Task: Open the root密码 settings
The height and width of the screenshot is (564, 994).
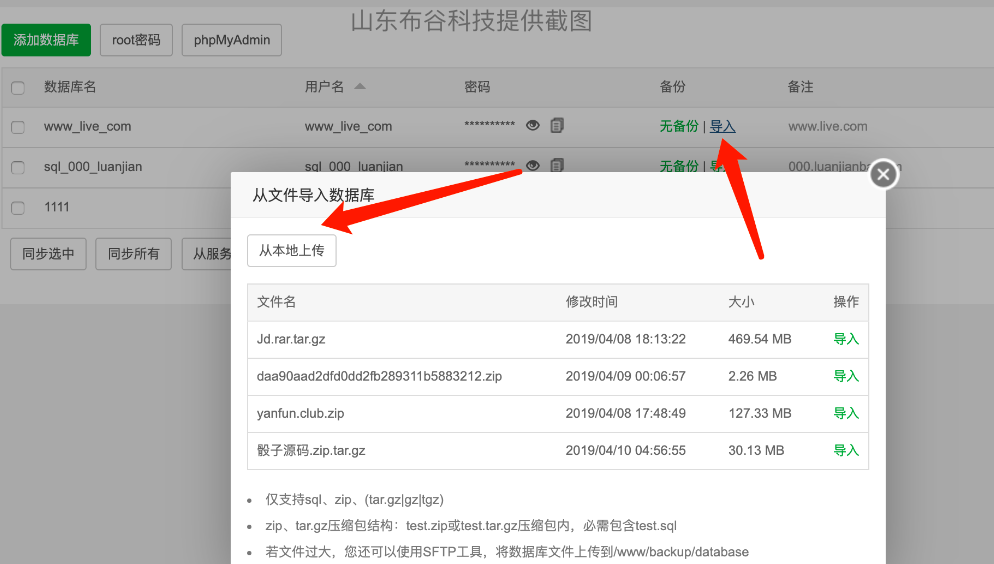Action: point(136,40)
